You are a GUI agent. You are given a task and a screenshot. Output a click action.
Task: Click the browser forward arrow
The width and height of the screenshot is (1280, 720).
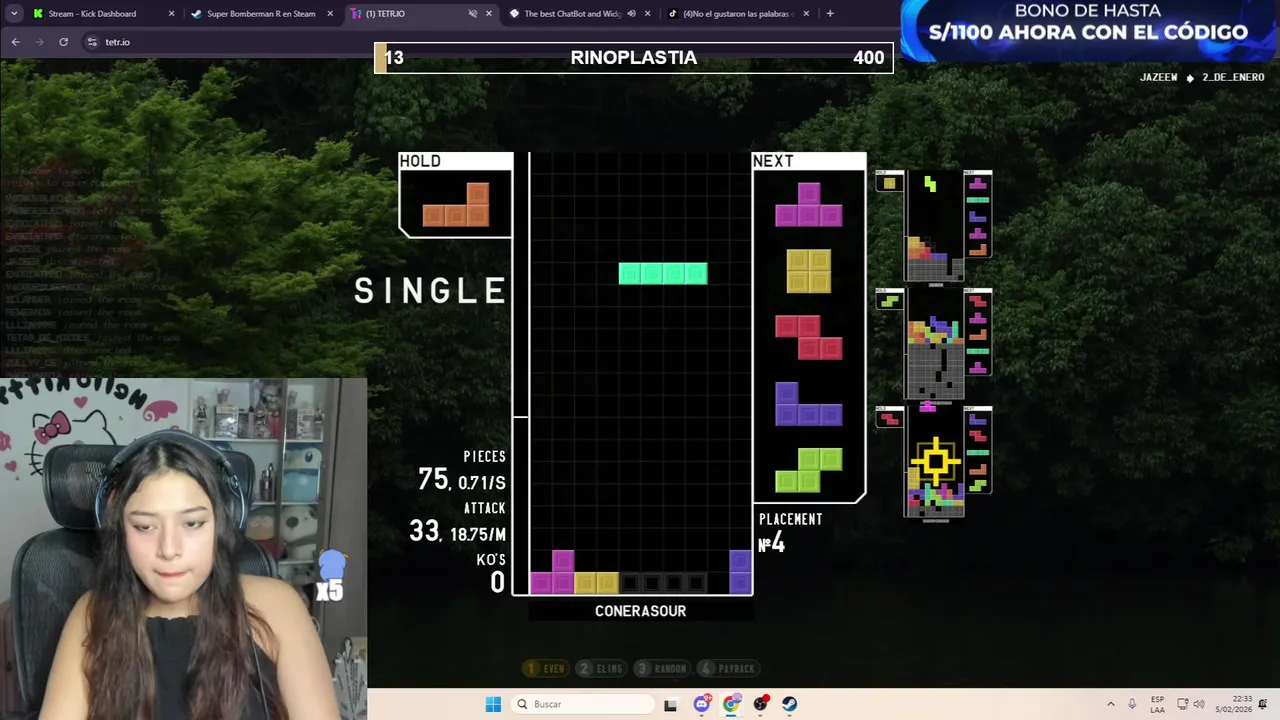(x=39, y=42)
